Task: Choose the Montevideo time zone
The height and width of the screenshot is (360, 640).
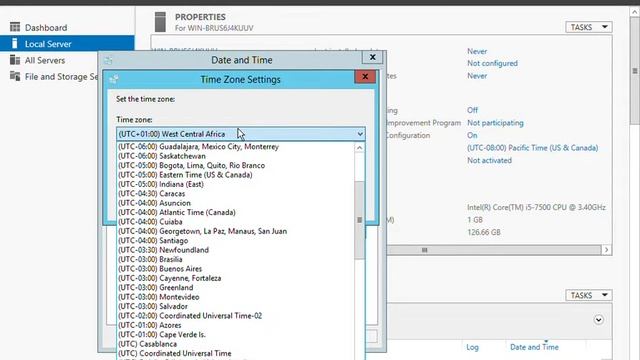Action: click(159, 297)
